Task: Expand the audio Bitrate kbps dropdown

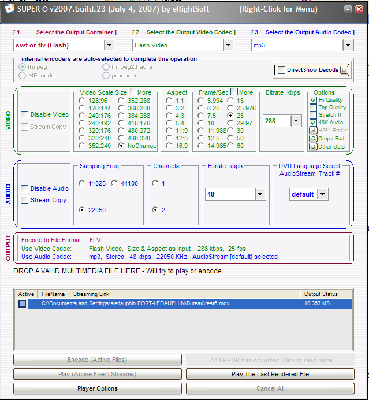Action: 260,194
